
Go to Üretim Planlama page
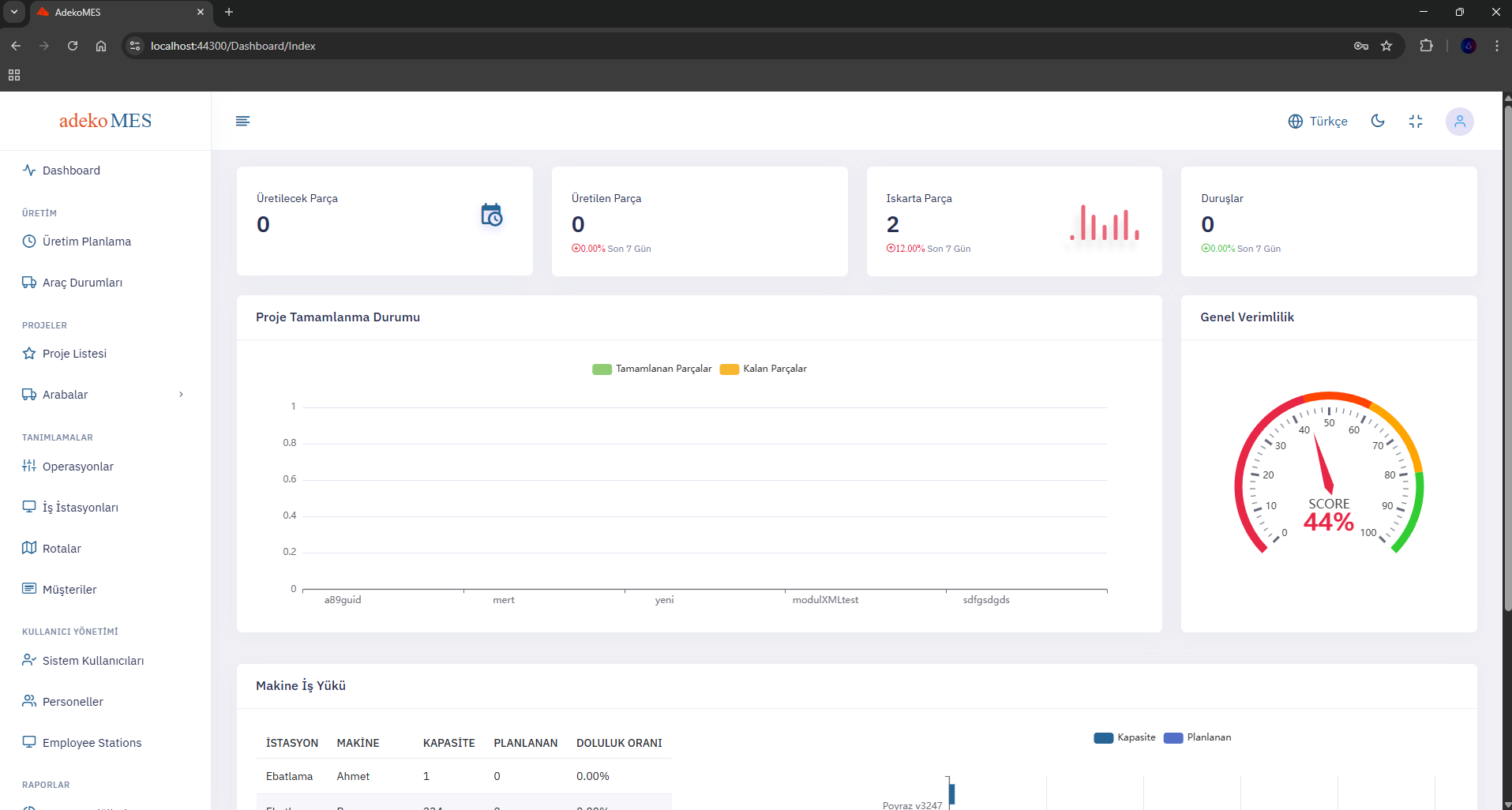86,242
